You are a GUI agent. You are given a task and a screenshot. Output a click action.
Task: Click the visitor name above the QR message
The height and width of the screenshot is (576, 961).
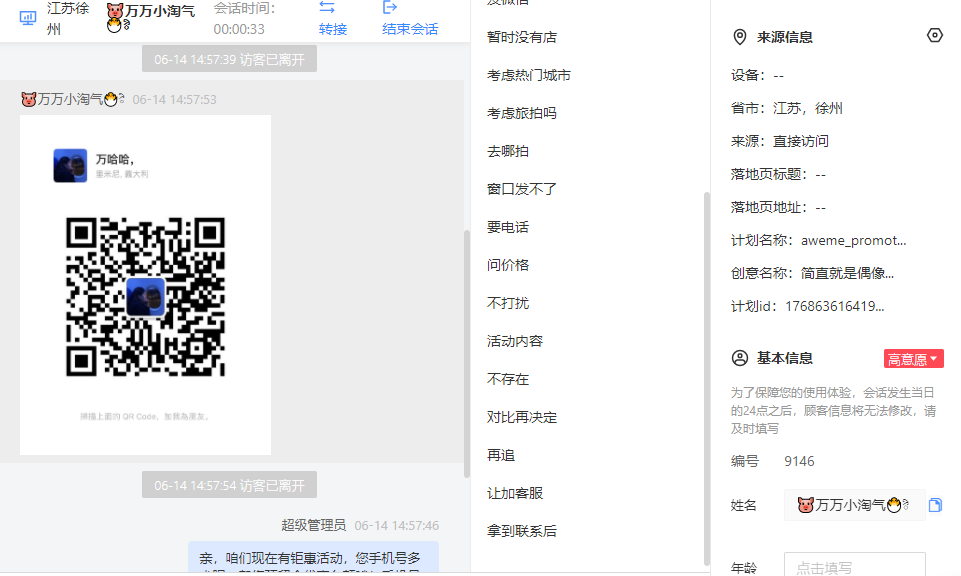pyautogui.click(x=73, y=99)
